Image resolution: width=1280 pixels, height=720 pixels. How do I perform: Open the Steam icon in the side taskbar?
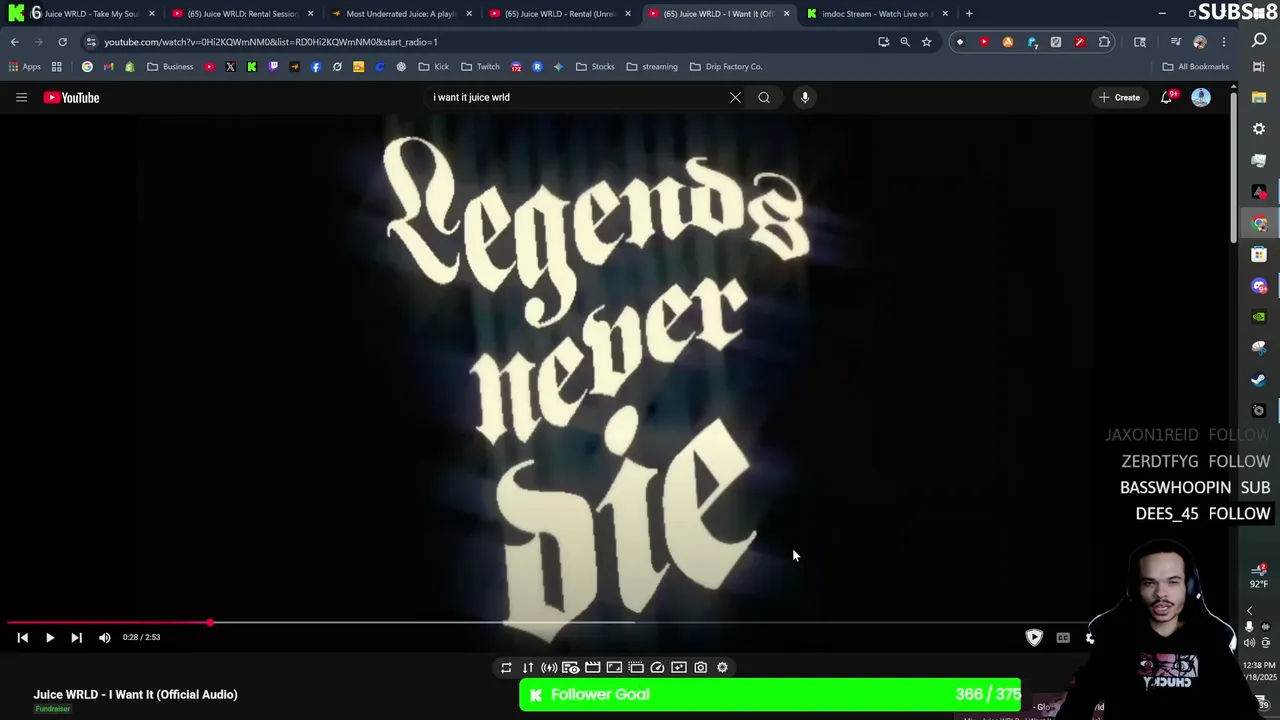[1259, 379]
